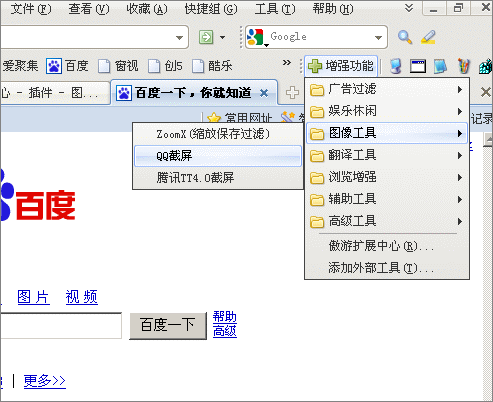Open the 更多>> link
493x402 pixels.
pyautogui.click(x=45, y=381)
